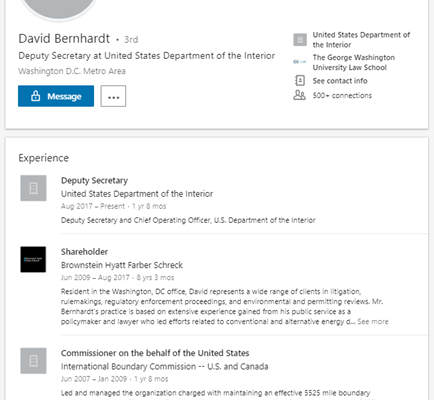This screenshot has height=400, width=434.
Task: Click George Washington University logo icon
Action: (300, 62)
